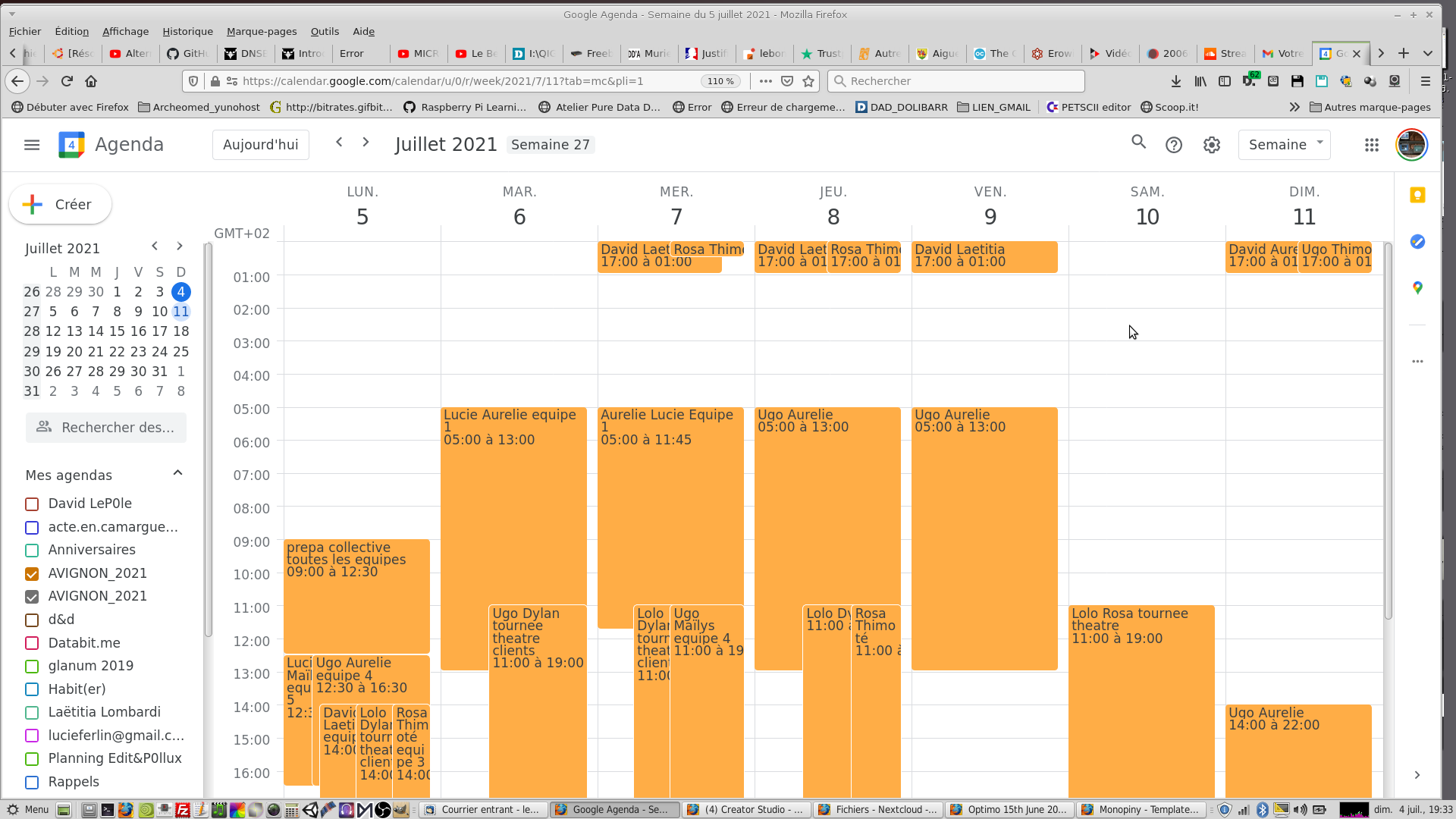Enable the David LeP0le calendar checkbox
Screen dimensions: 1456x819
pyautogui.click(x=32, y=504)
